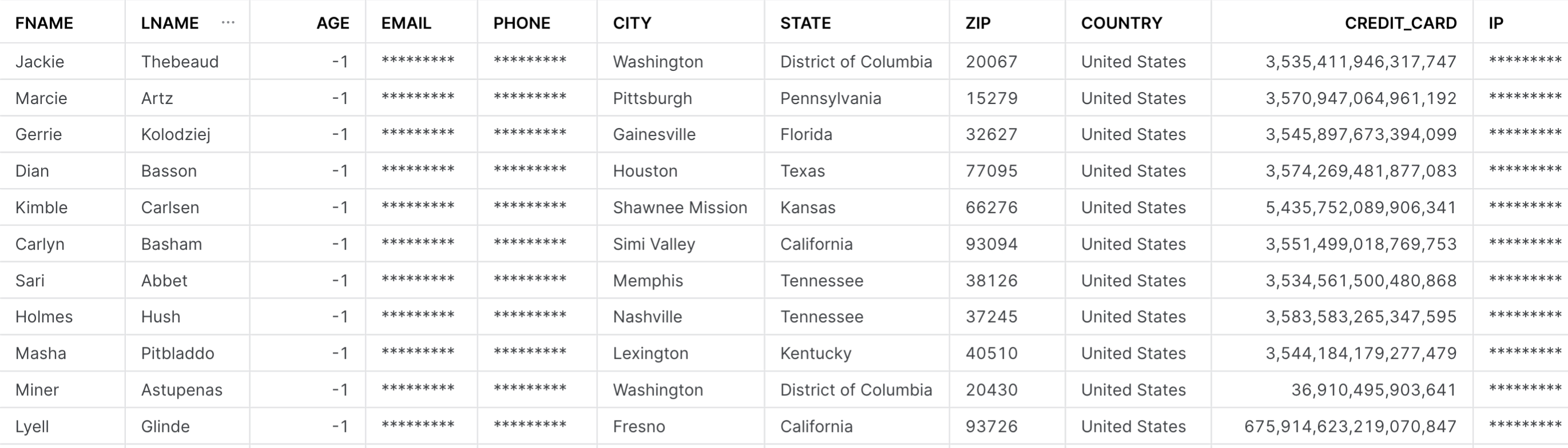
Task: Click the FNAME column header
Action: pyautogui.click(x=44, y=23)
